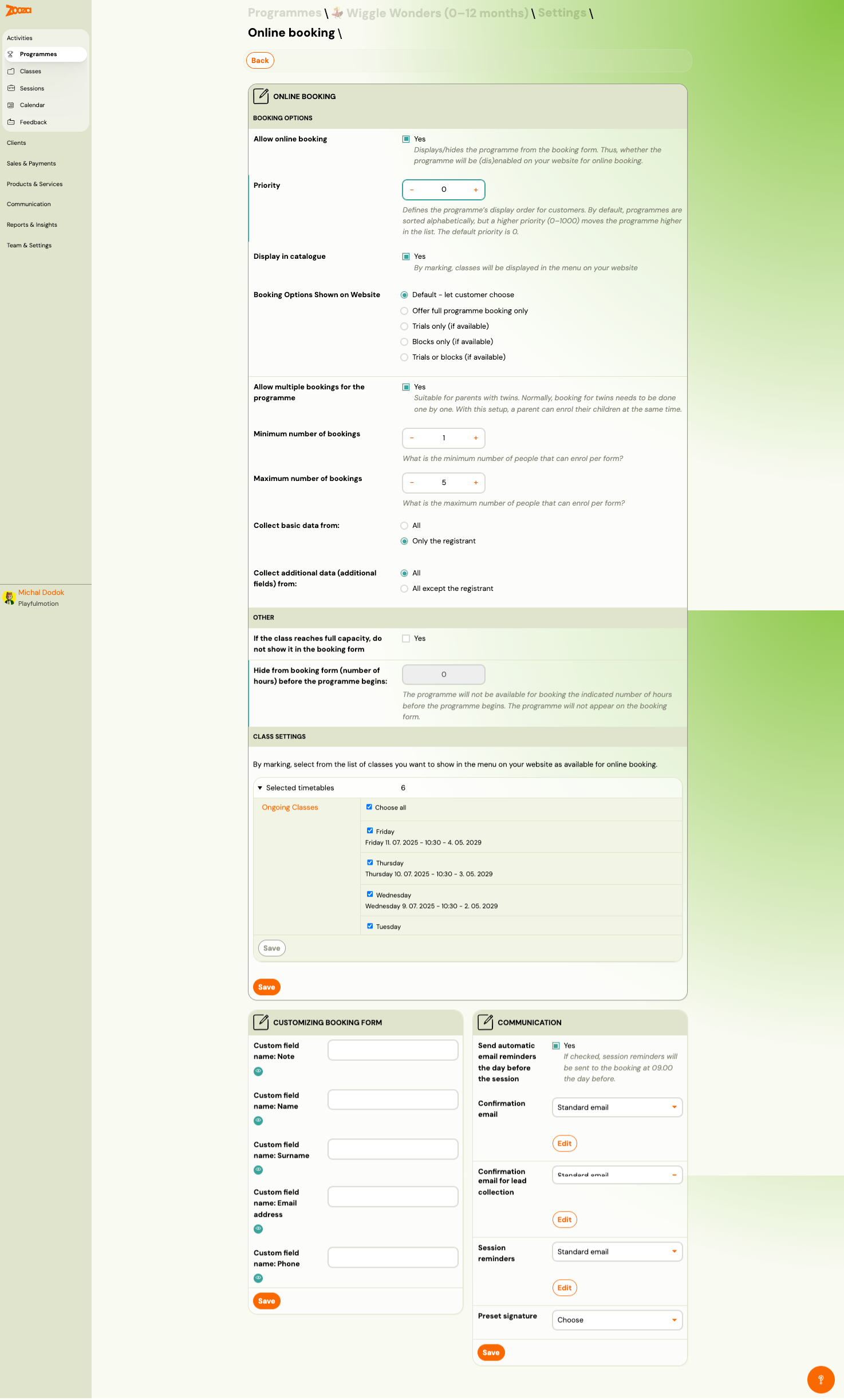Decrease Priority with the minus button
The width and height of the screenshot is (844, 1400).
pyautogui.click(x=412, y=190)
